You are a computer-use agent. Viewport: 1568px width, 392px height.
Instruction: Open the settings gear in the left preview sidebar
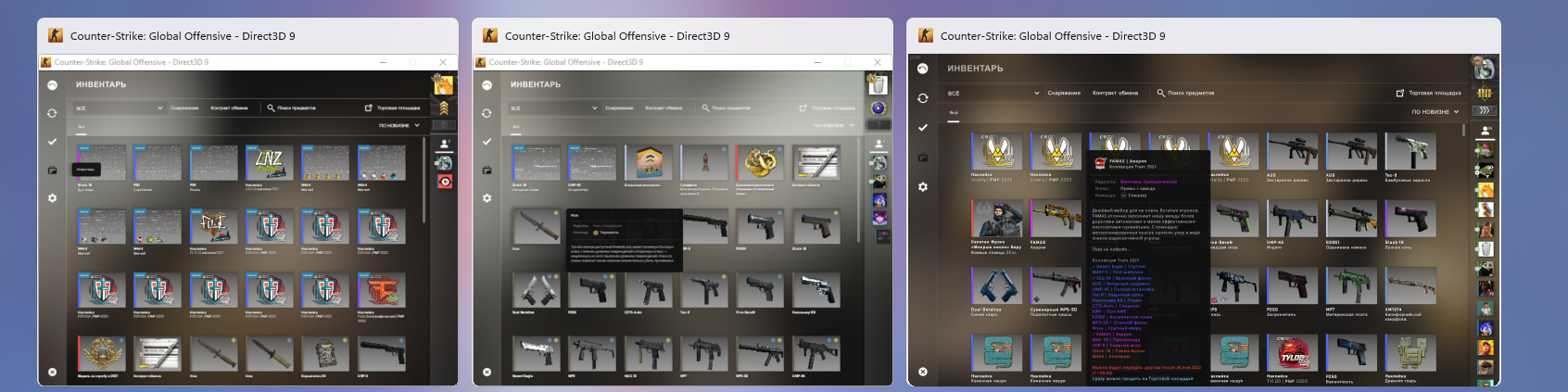pyautogui.click(x=53, y=198)
